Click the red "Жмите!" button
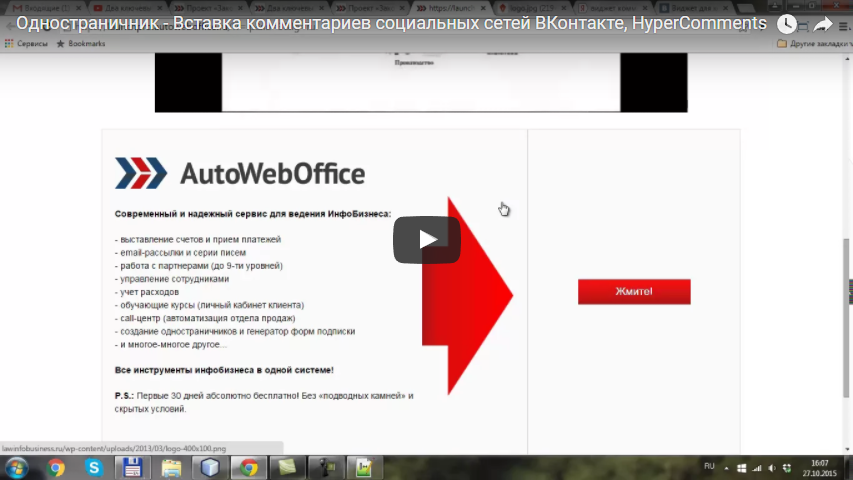This screenshot has height=480, width=853. (x=634, y=292)
